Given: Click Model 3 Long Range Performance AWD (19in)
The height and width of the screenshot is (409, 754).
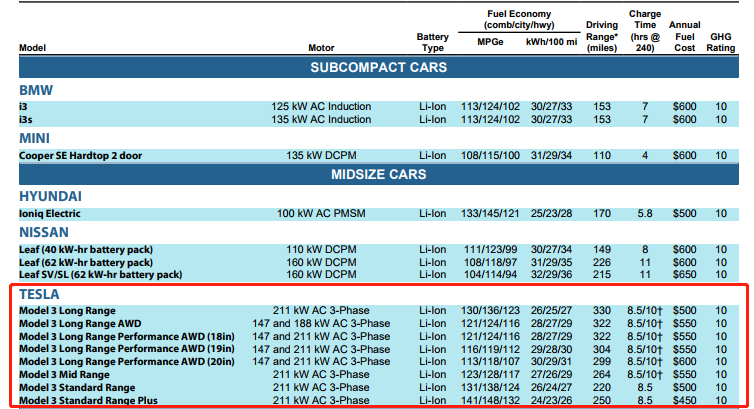Looking at the screenshot, I should click(127, 349).
